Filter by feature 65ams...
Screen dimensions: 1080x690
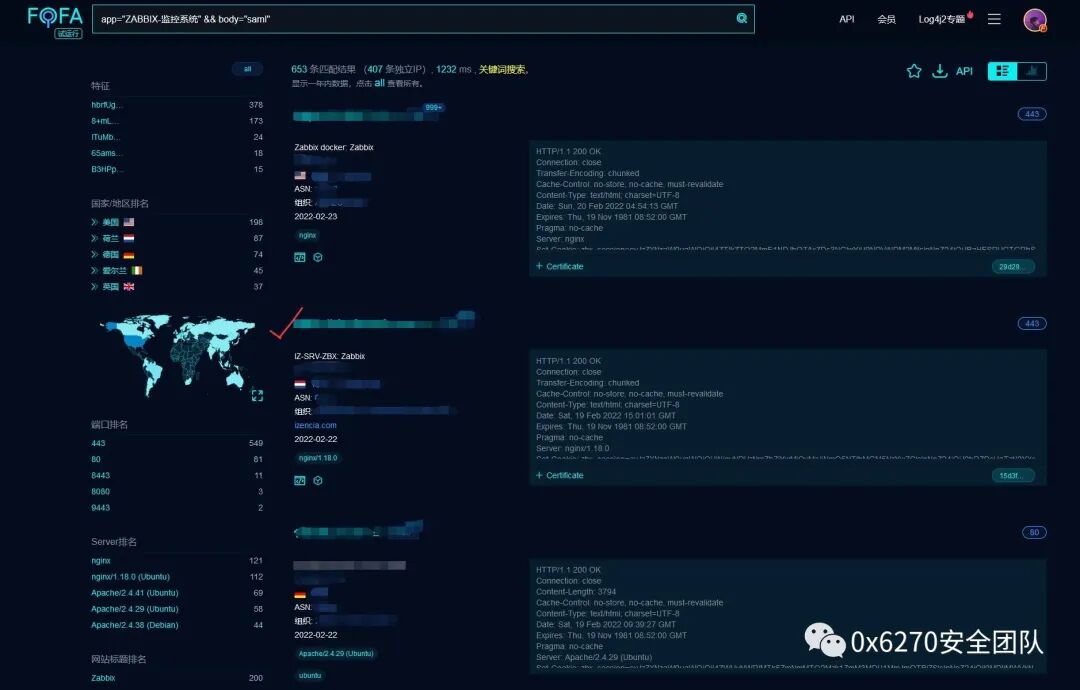tap(107, 153)
